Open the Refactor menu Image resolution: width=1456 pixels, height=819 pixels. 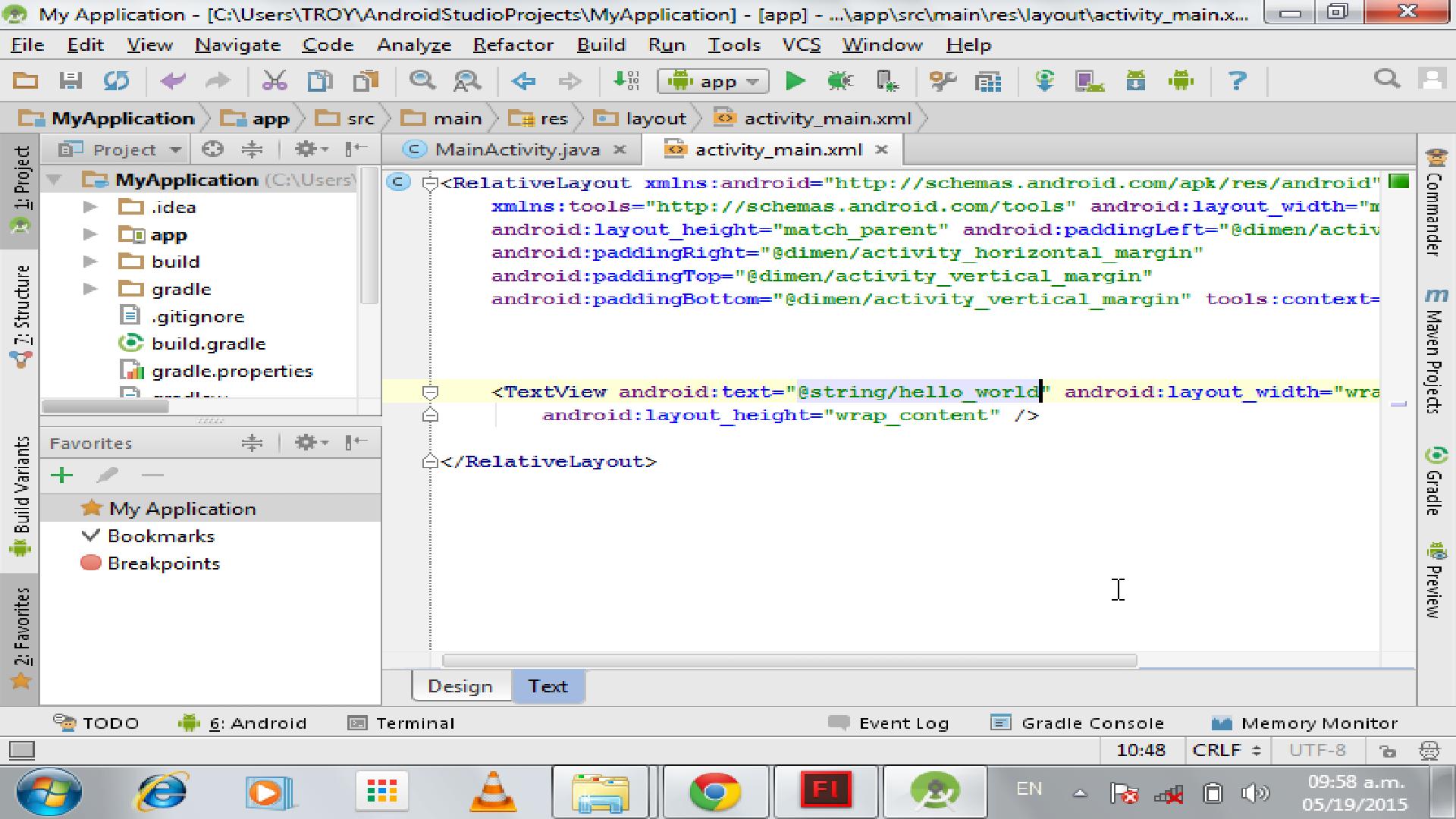tap(513, 45)
